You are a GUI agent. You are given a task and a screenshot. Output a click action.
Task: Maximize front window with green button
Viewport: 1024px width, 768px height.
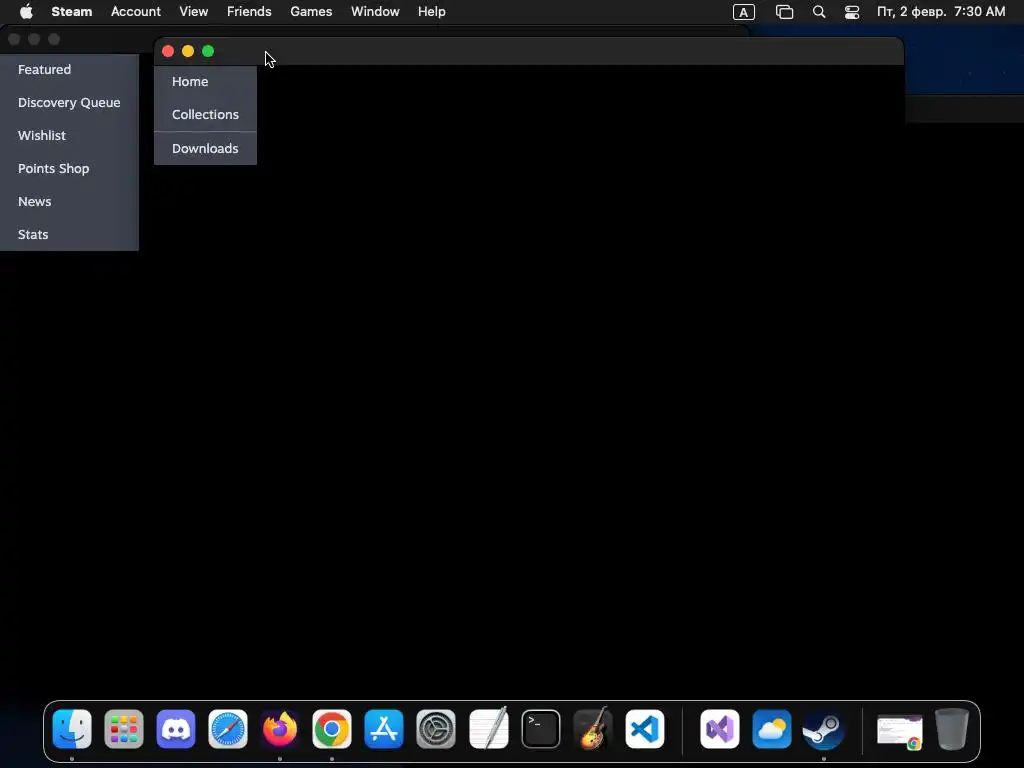pyautogui.click(x=208, y=51)
